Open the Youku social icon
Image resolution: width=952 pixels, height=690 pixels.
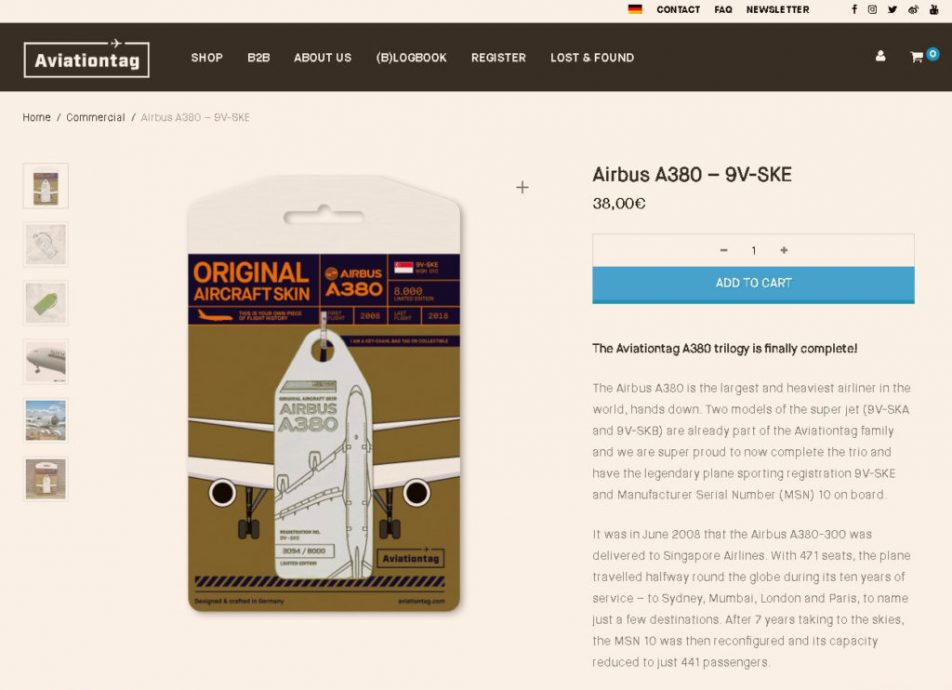coord(934,9)
